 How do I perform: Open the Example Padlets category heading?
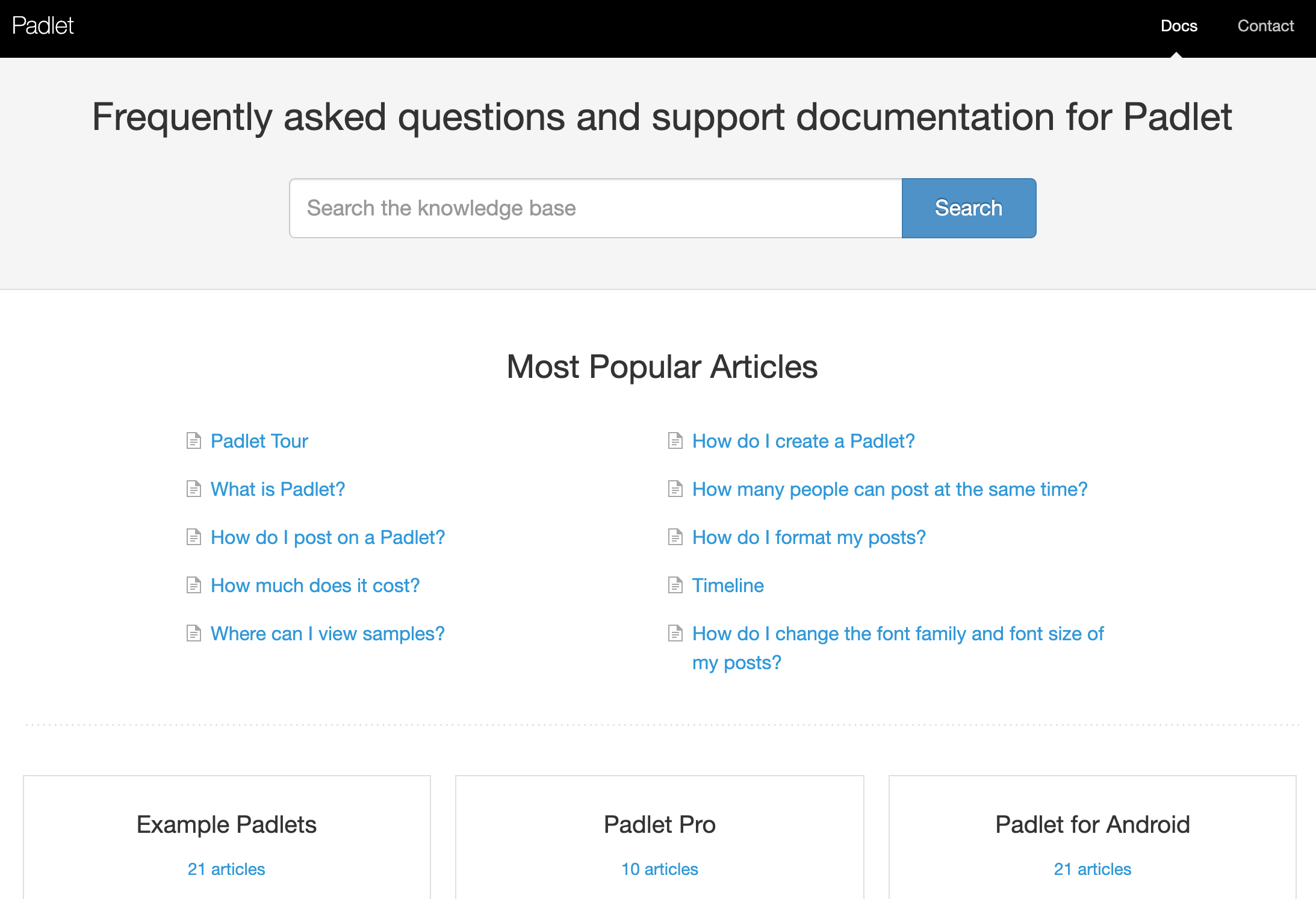(226, 824)
